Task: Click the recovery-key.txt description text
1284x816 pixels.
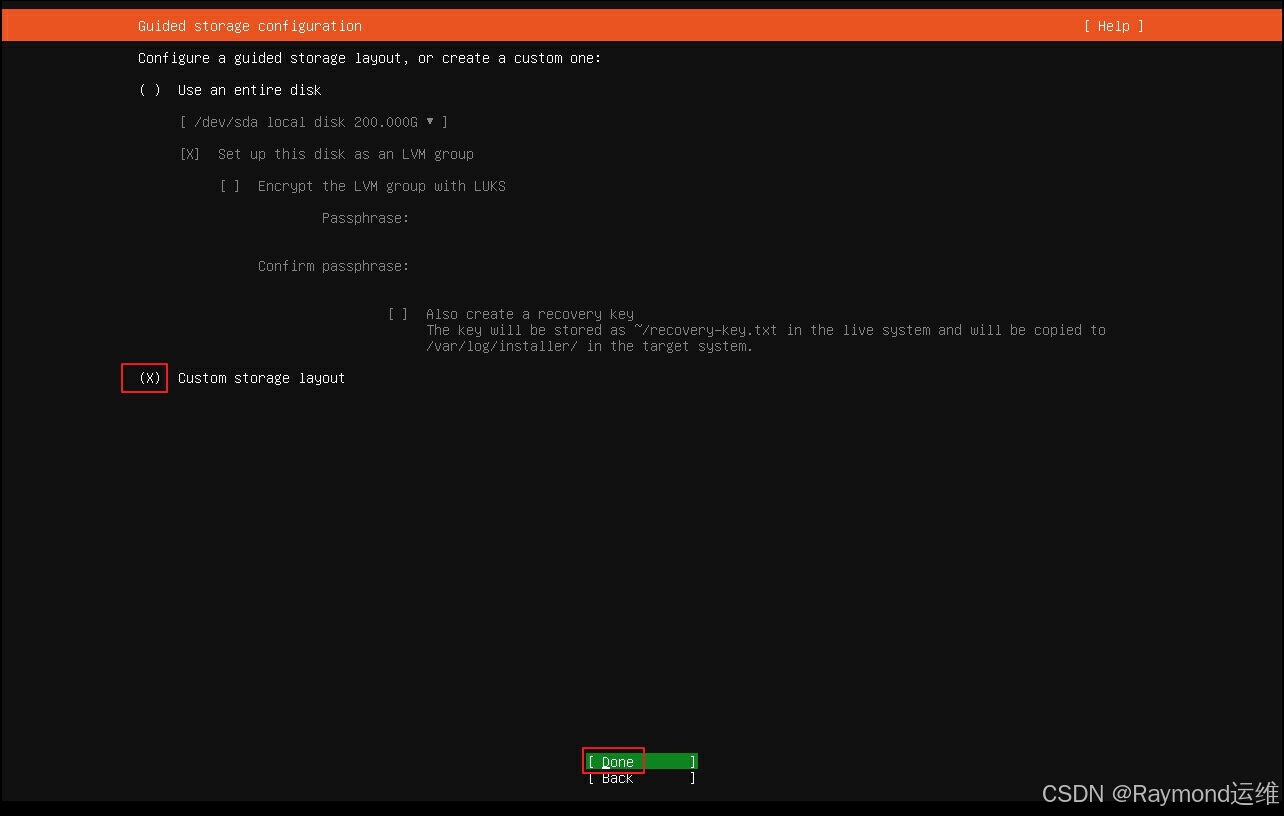Action: tap(766, 338)
